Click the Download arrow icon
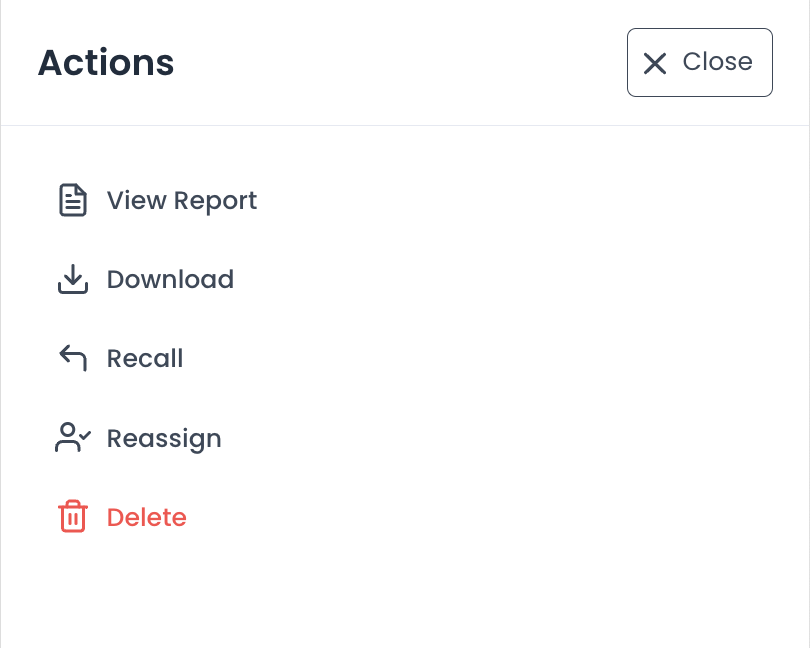Image resolution: width=810 pixels, height=648 pixels. coord(73,279)
